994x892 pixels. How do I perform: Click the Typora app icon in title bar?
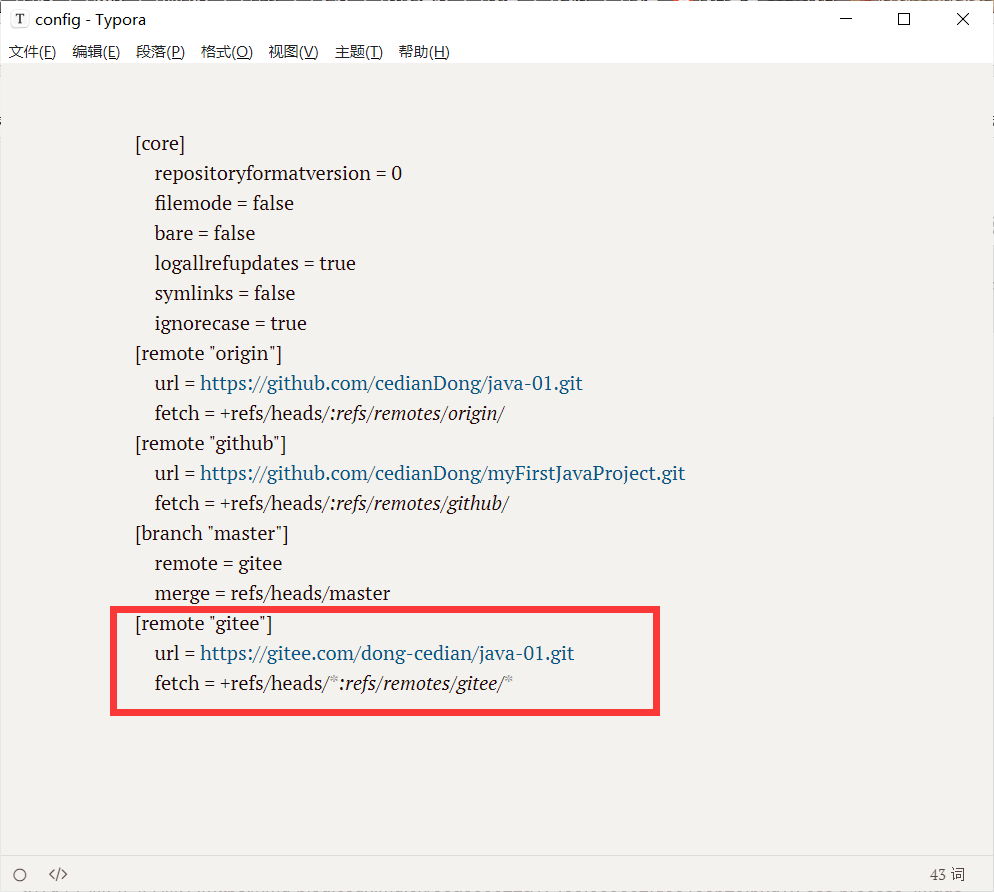(20, 19)
